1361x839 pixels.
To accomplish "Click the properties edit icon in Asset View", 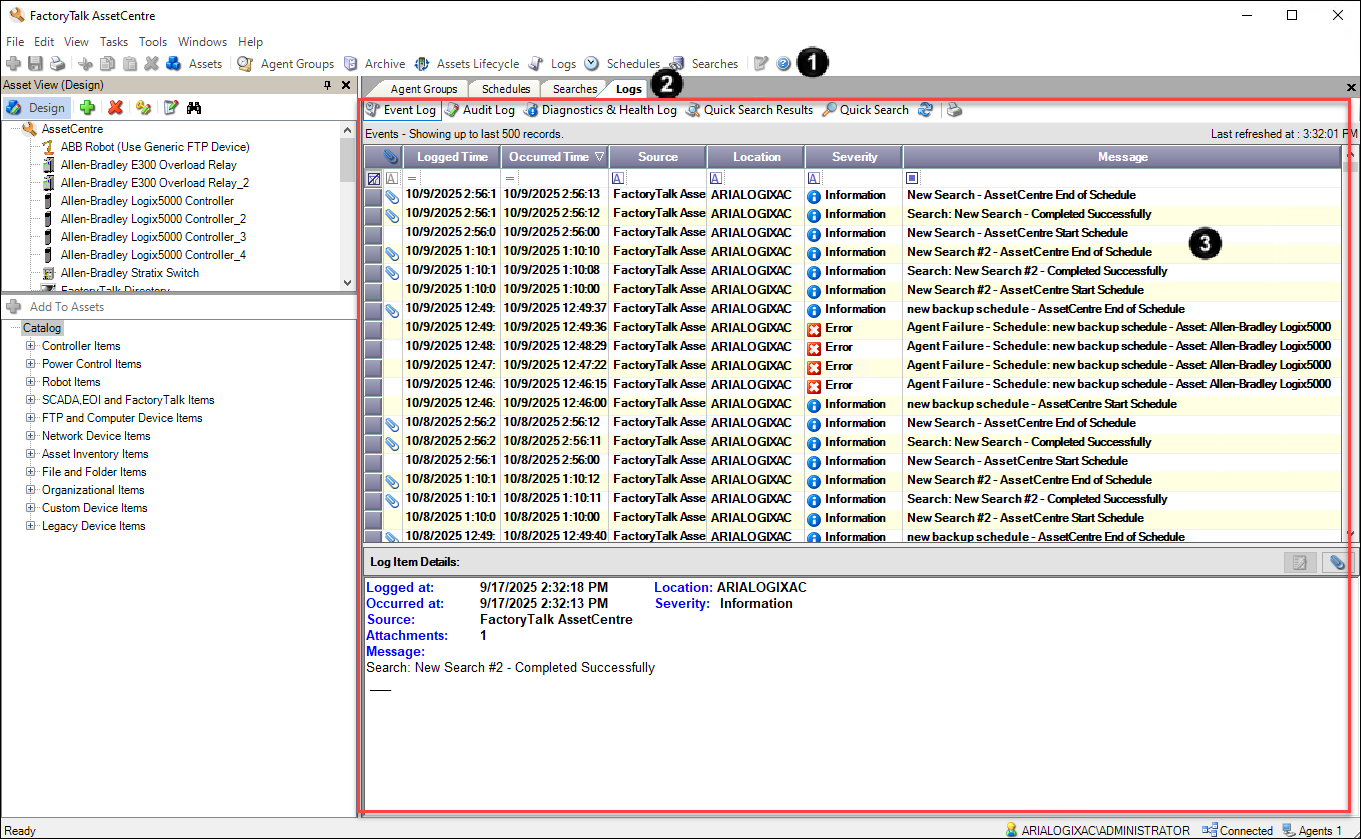I will pyautogui.click(x=171, y=108).
